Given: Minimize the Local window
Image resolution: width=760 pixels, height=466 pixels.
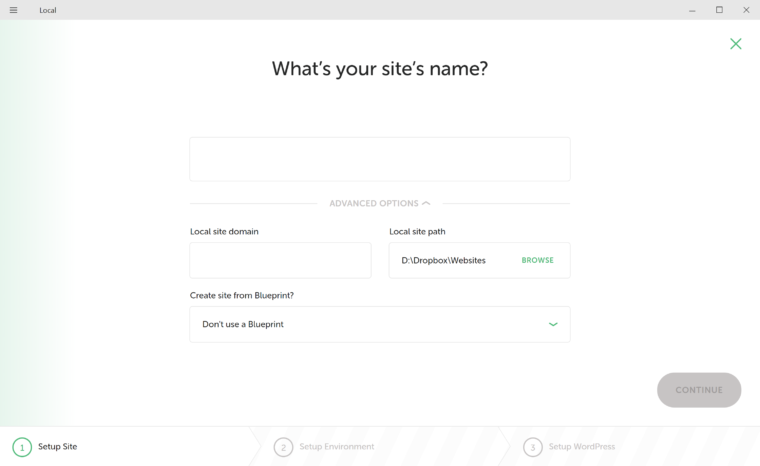Looking at the screenshot, I should 692,10.
